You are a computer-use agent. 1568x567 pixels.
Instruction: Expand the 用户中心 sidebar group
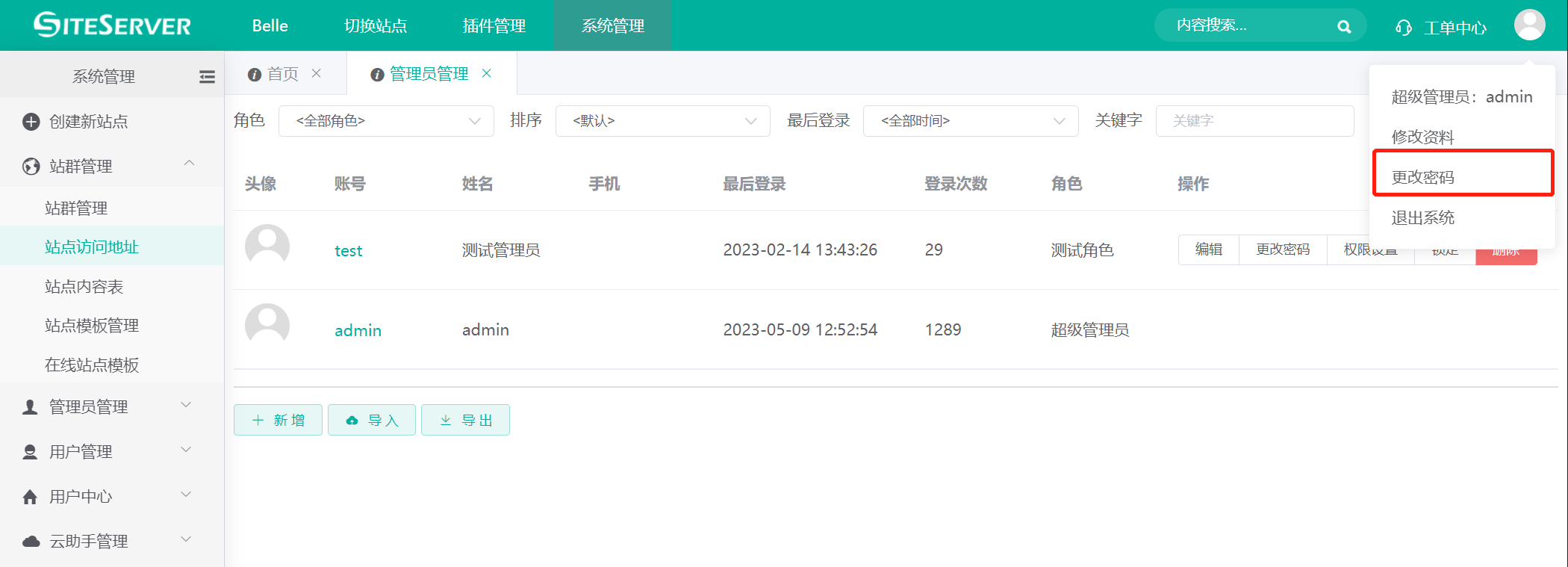coord(187,495)
